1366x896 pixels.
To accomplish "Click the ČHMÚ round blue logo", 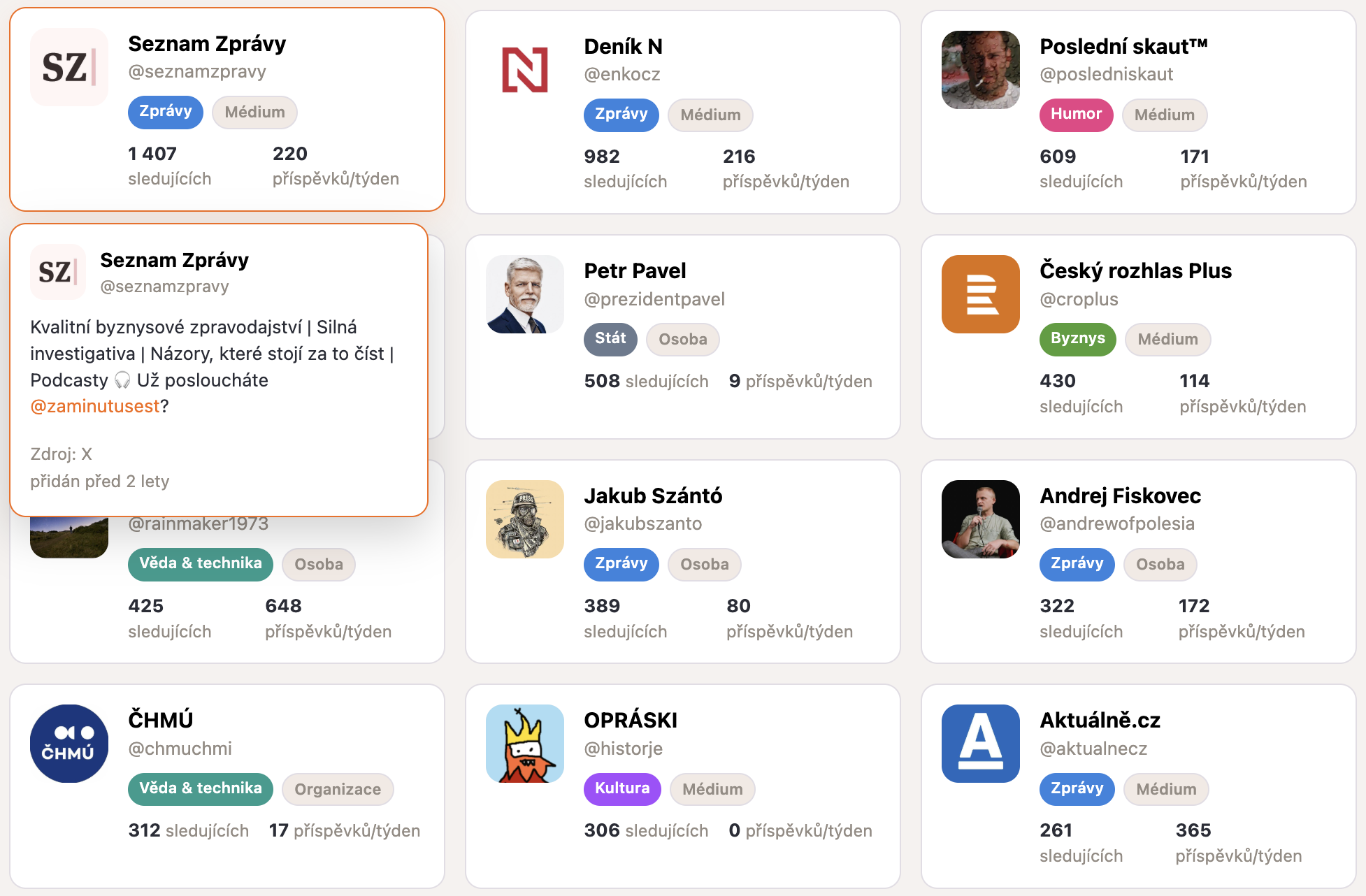I will pos(69,744).
